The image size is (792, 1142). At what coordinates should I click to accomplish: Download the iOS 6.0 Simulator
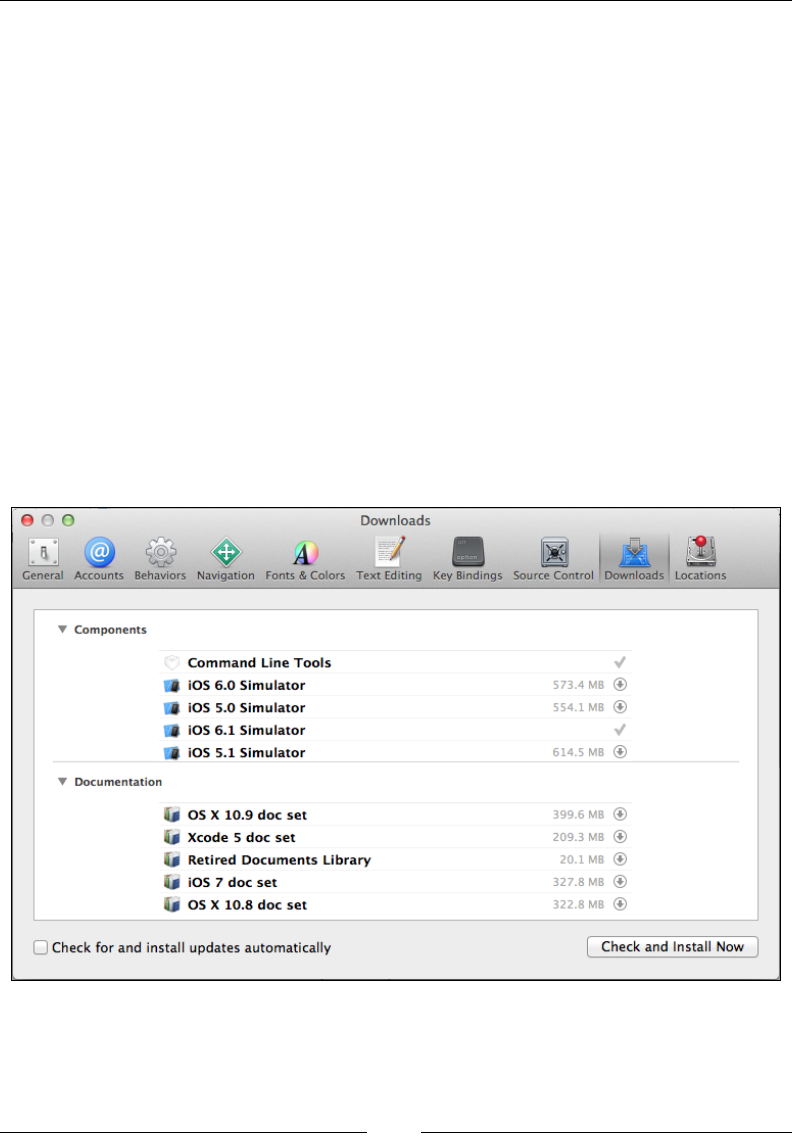pos(620,685)
